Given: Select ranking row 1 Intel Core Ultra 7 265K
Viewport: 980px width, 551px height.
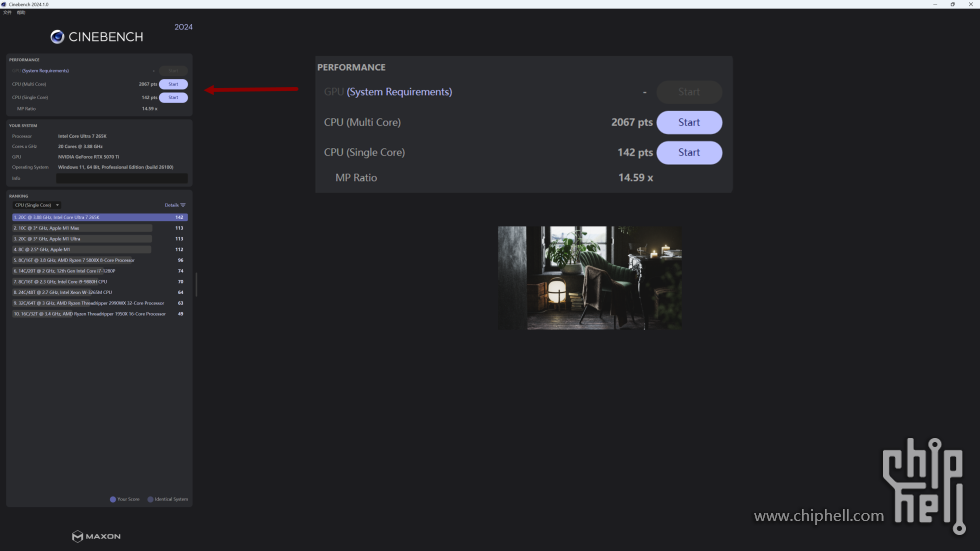Looking at the screenshot, I should [100, 217].
